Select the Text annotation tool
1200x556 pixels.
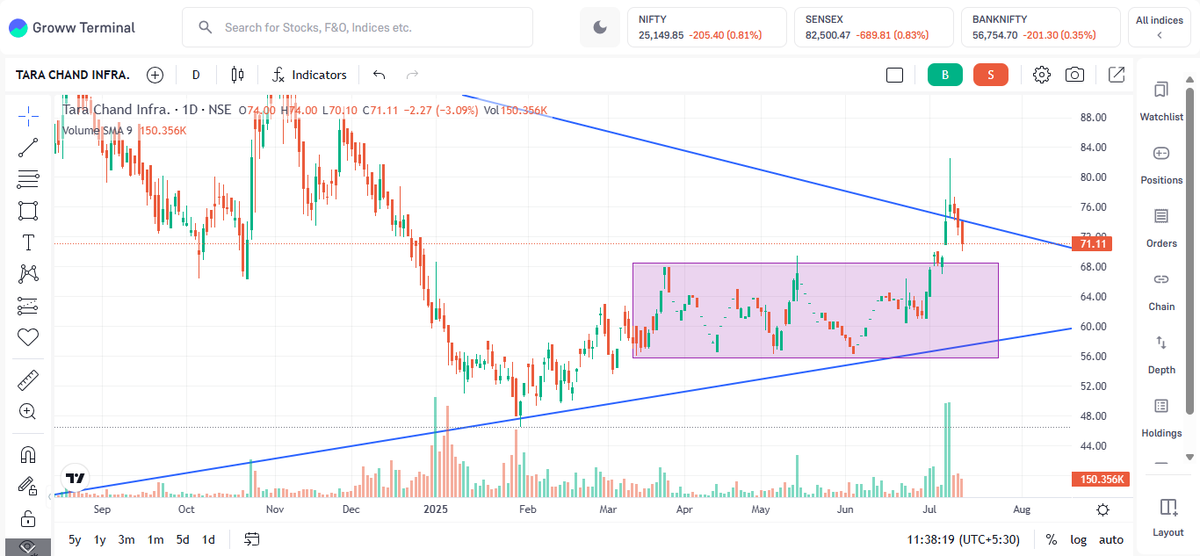click(28, 242)
